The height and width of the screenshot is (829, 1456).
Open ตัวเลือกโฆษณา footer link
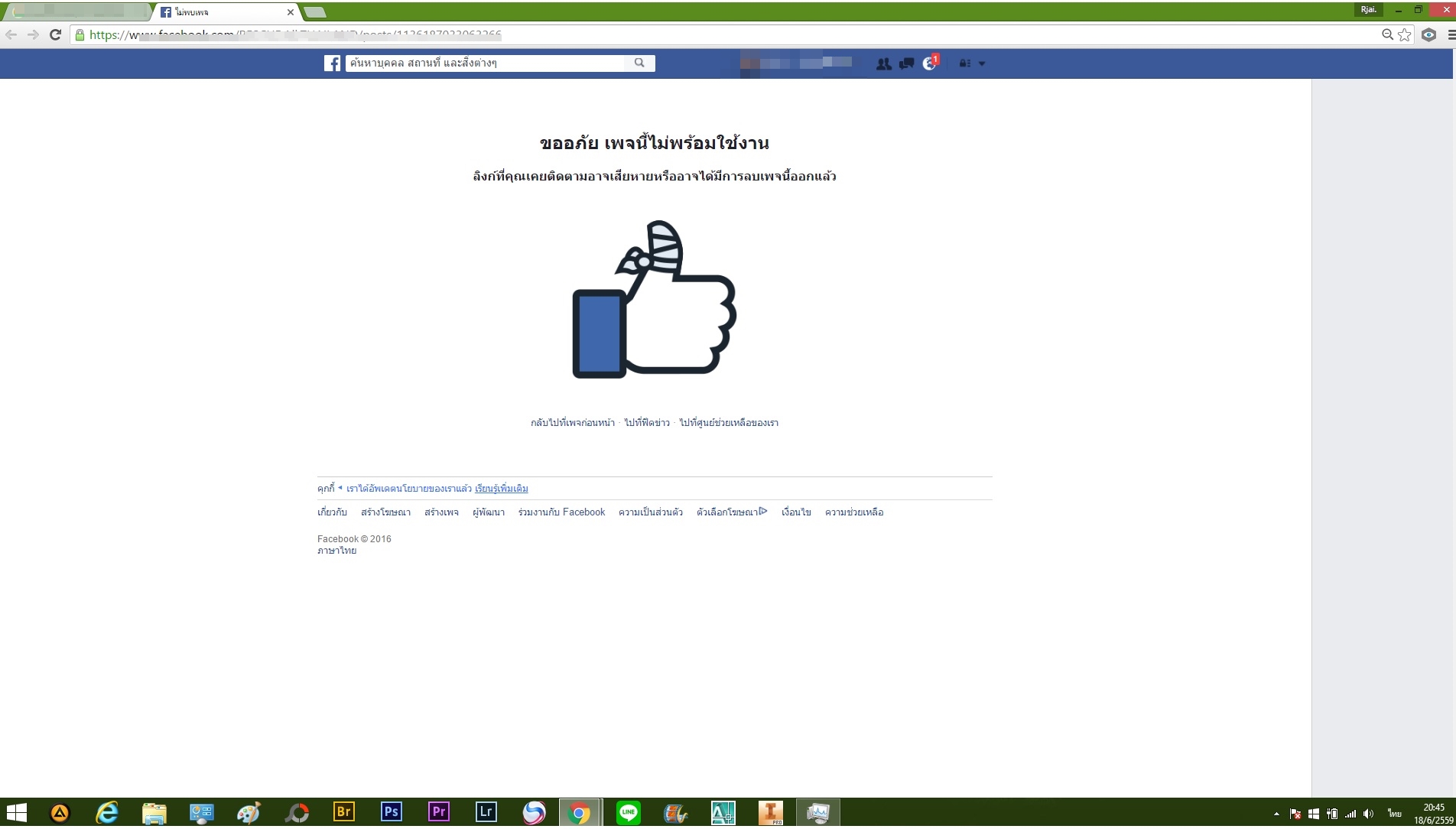(732, 512)
